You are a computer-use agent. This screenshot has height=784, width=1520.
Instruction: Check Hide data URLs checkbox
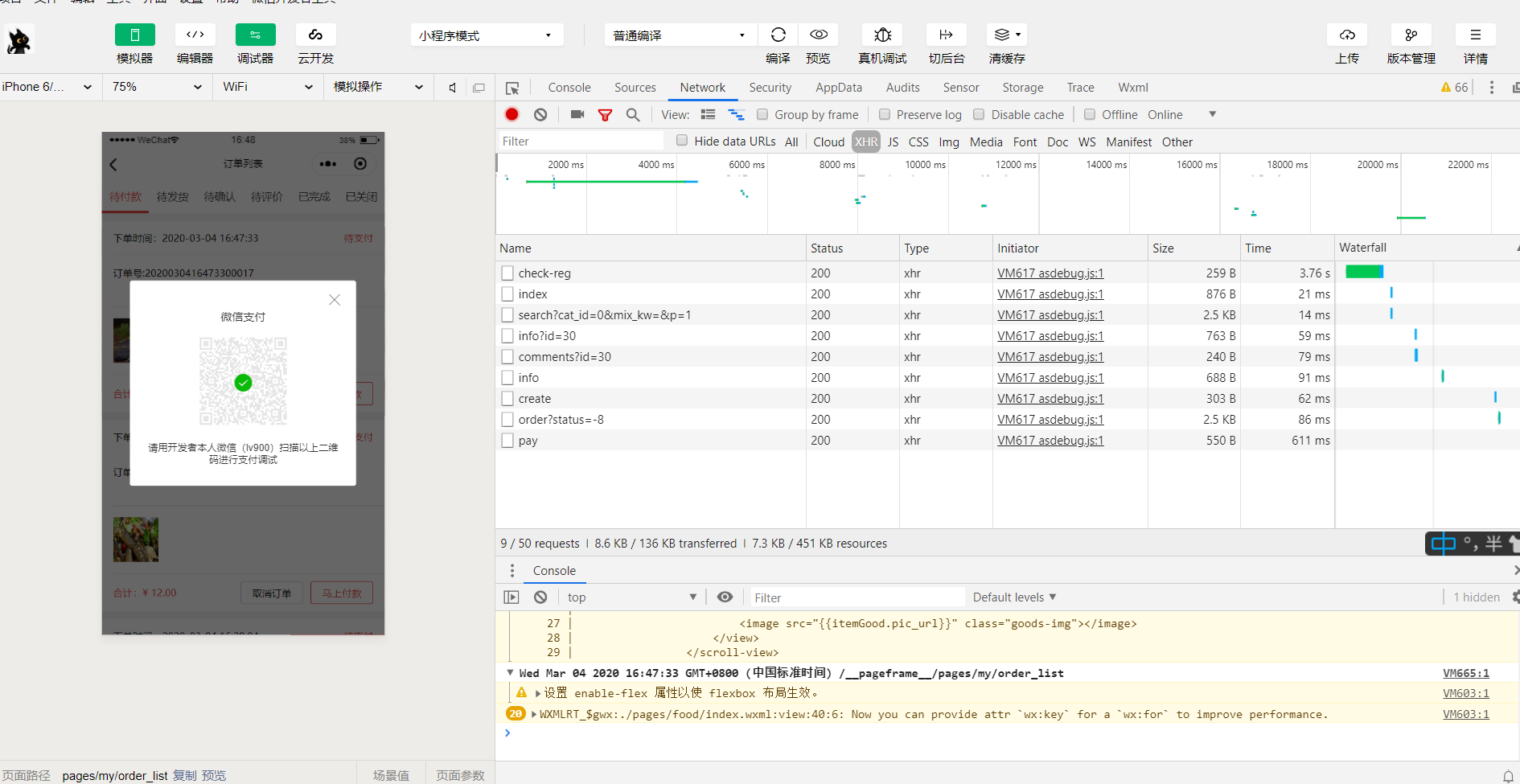click(x=682, y=140)
